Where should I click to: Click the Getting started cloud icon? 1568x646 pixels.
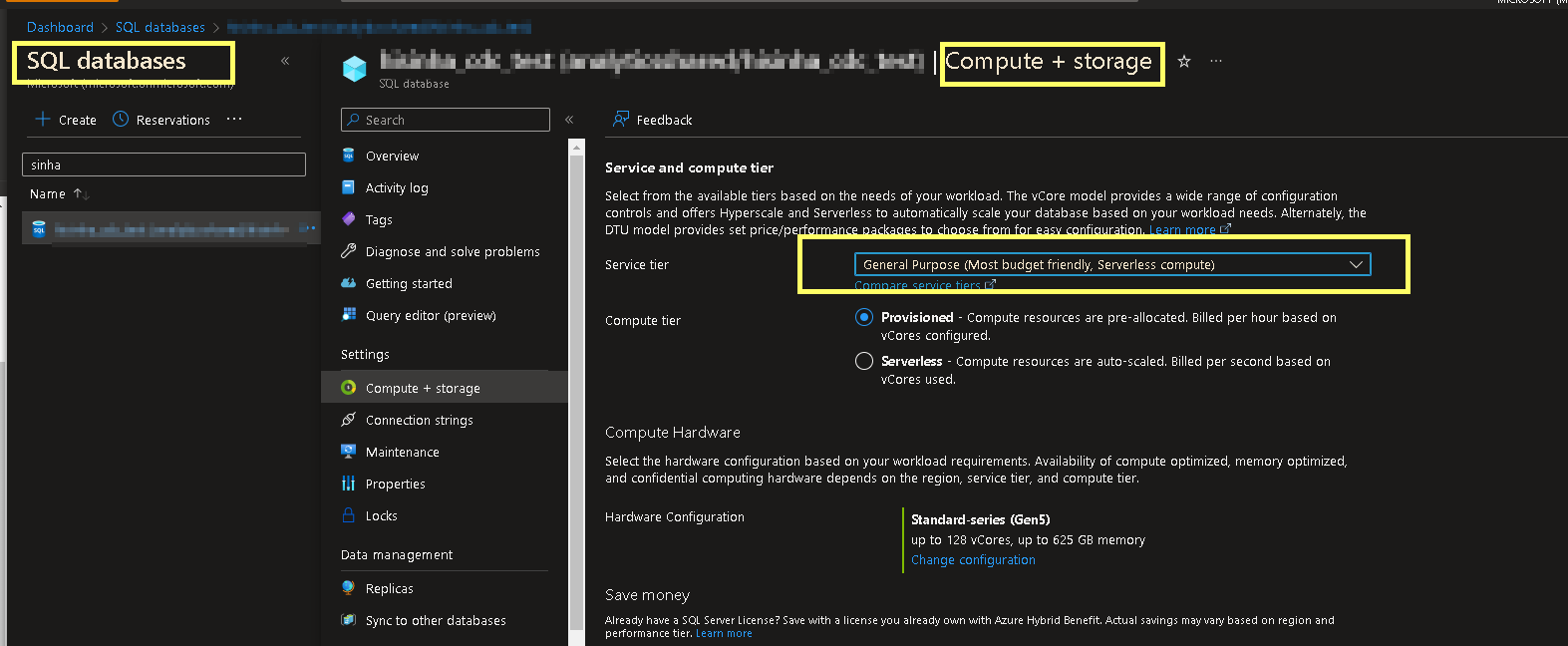pos(348,283)
